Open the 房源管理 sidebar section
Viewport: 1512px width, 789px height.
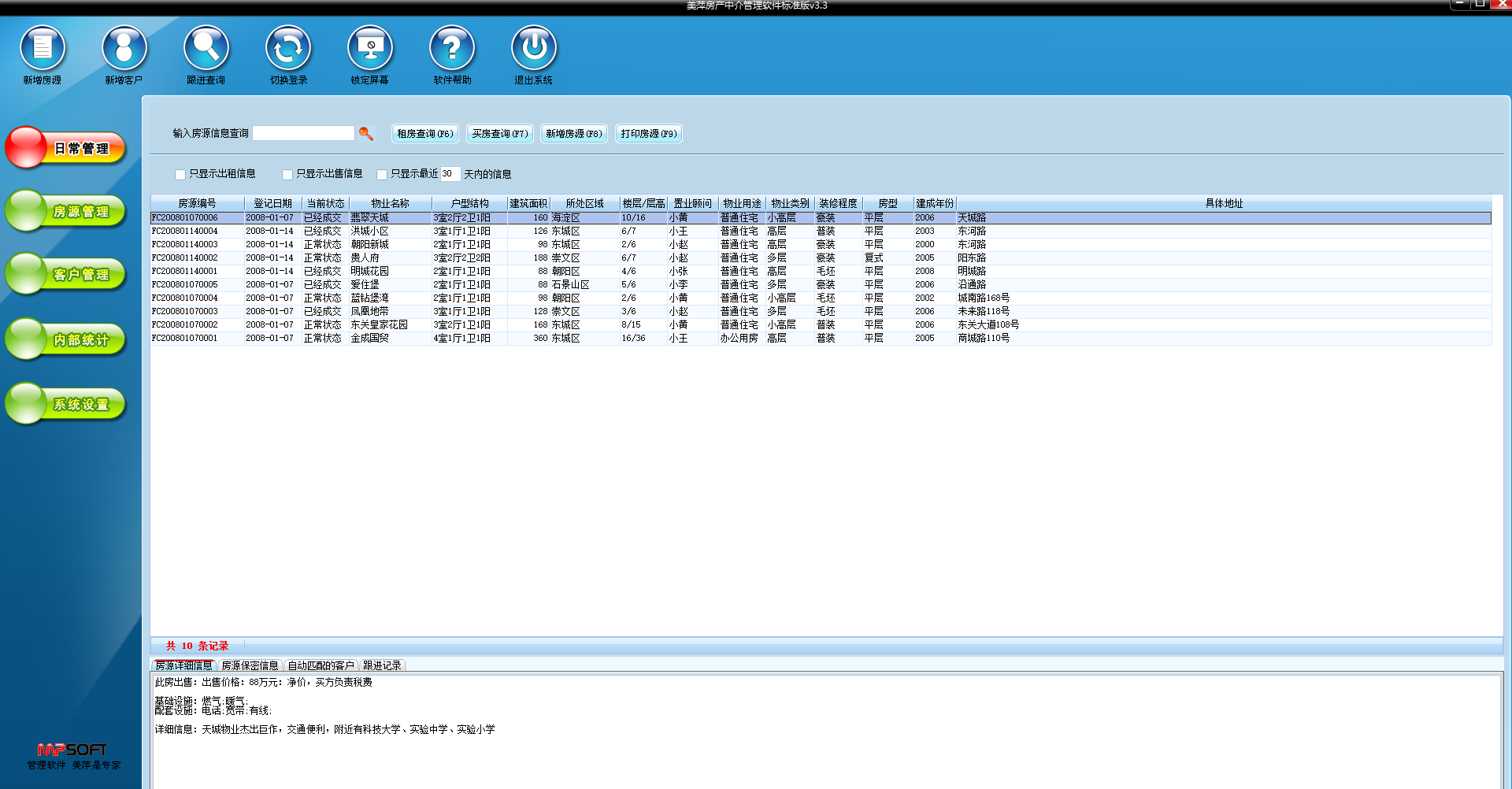tap(66, 211)
